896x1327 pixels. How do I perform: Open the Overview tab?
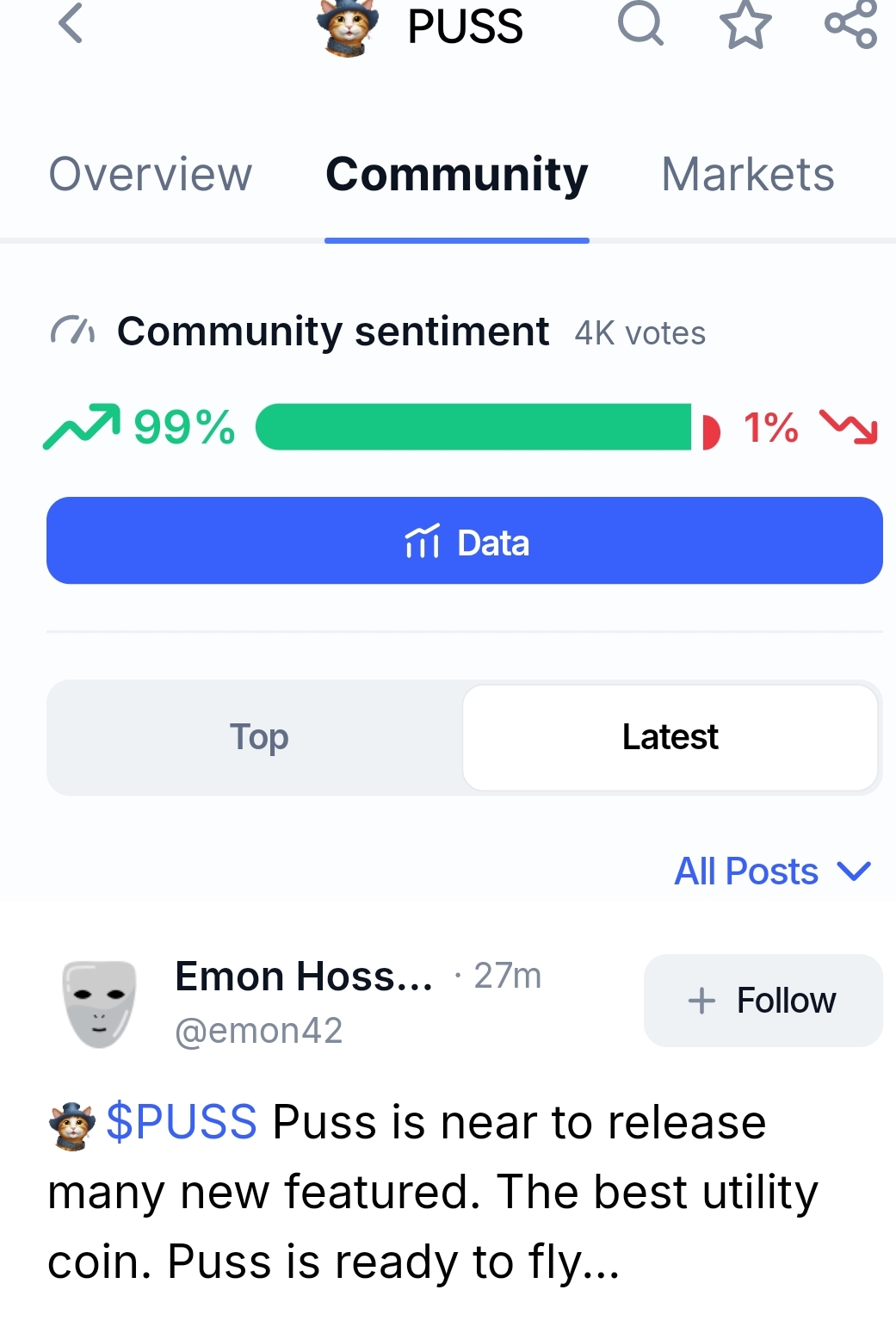[x=151, y=175]
